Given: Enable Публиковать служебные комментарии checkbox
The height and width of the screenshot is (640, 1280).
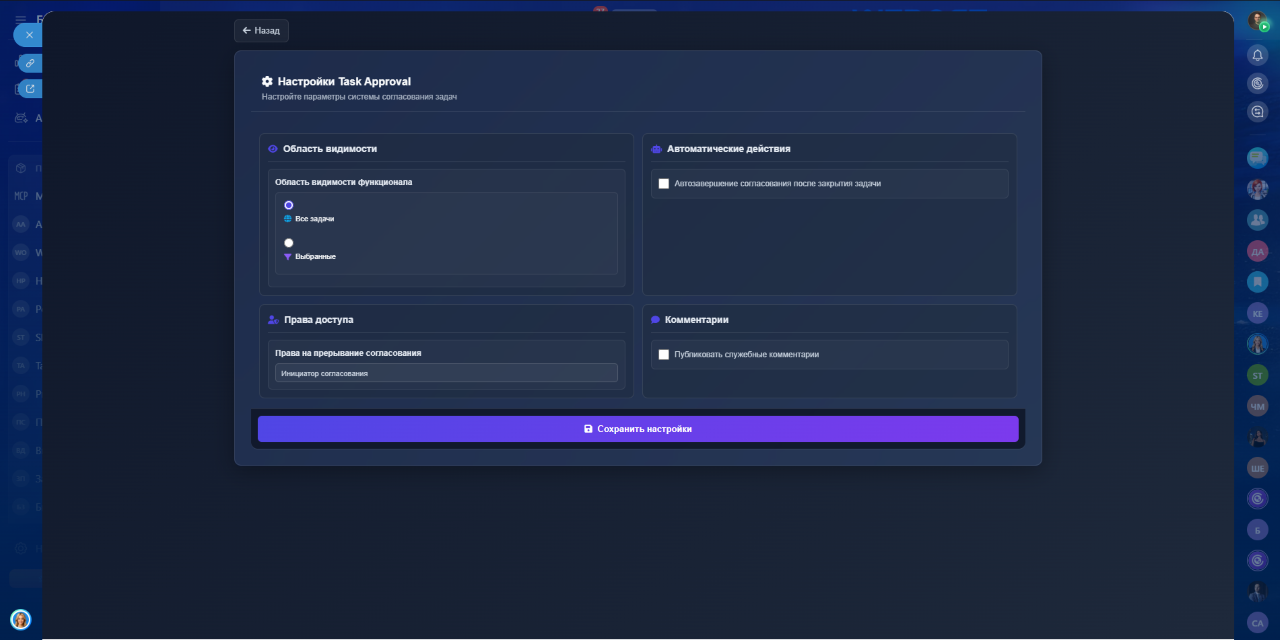Looking at the screenshot, I should coord(664,355).
